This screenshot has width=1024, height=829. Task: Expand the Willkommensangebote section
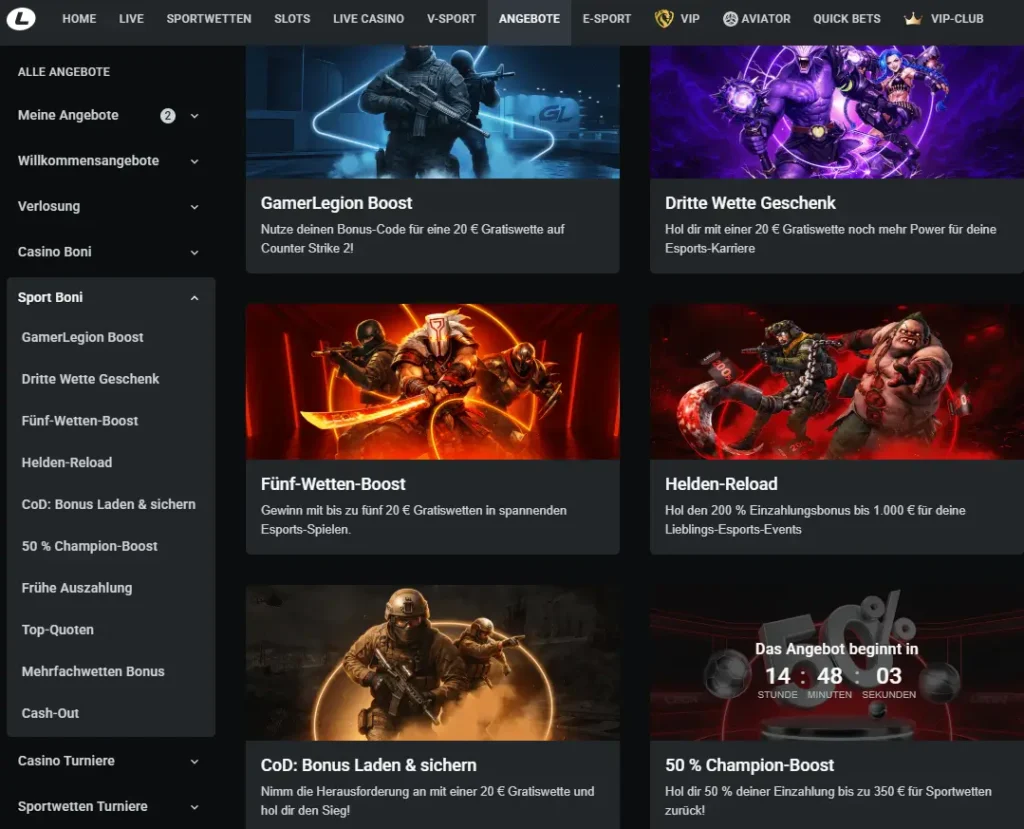(x=195, y=161)
